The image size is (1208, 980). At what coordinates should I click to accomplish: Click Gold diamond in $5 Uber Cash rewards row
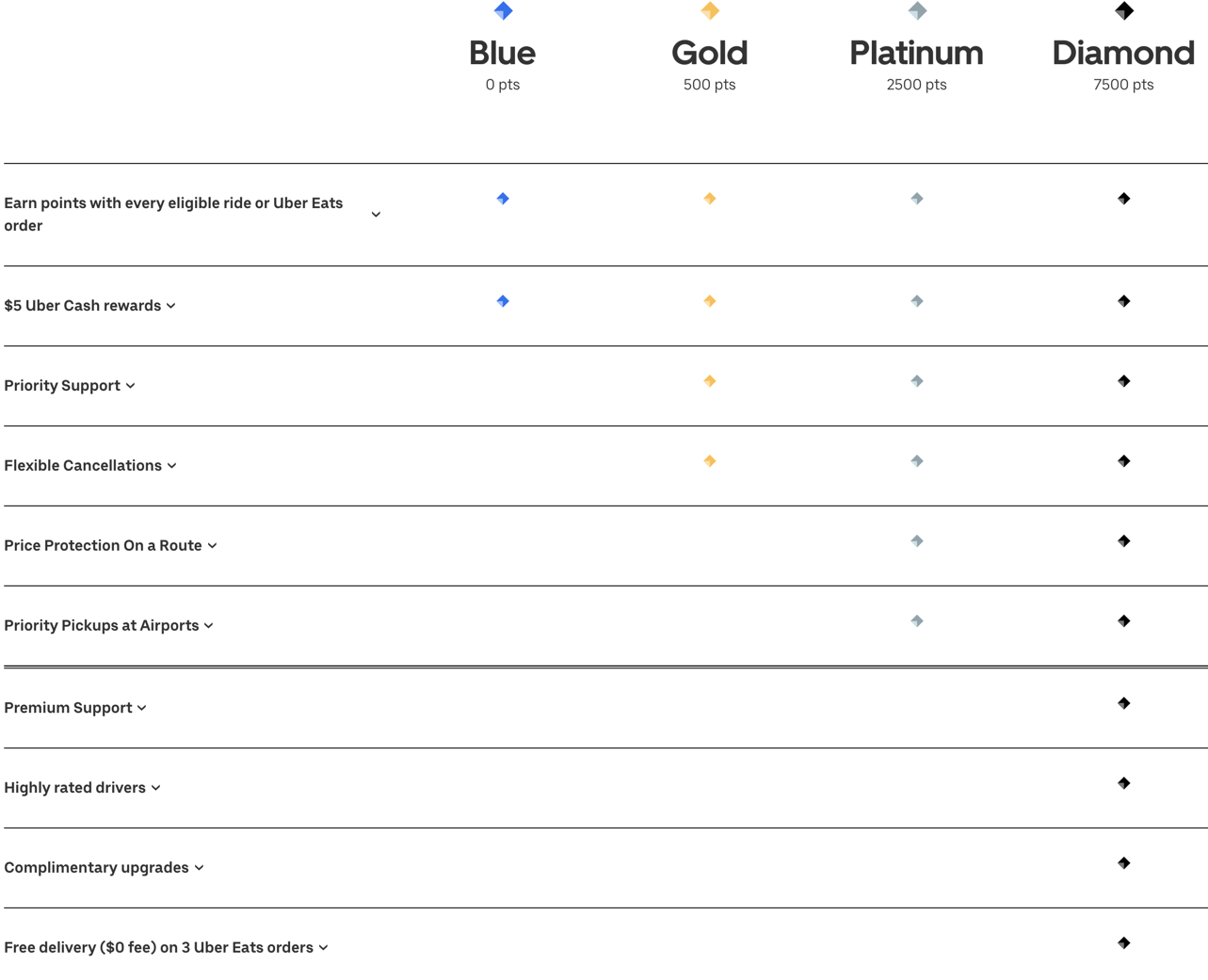[710, 301]
